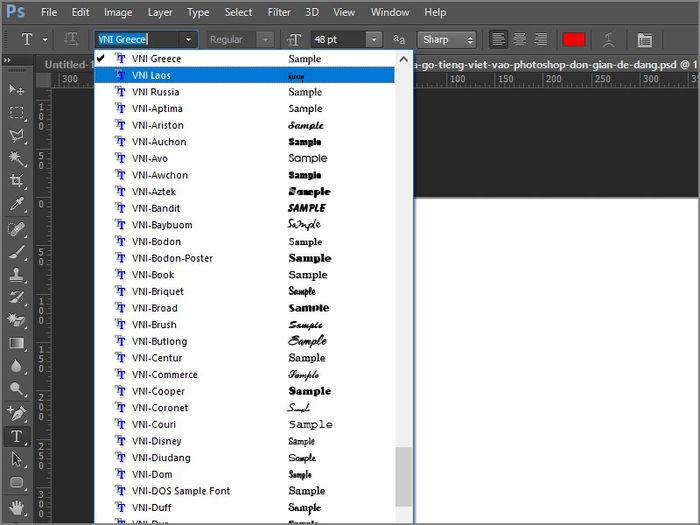
Task: Open the font size dropdown arrow
Action: [x=374, y=40]
